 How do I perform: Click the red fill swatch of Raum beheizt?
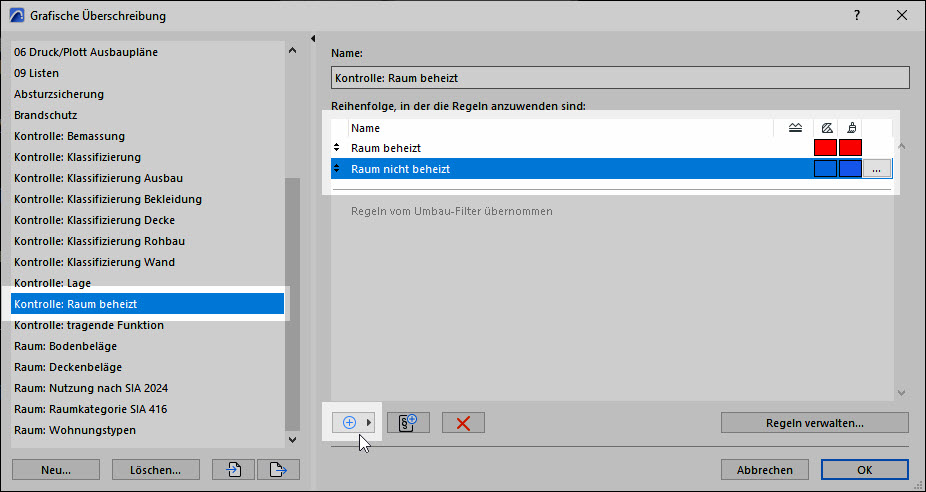825,148
